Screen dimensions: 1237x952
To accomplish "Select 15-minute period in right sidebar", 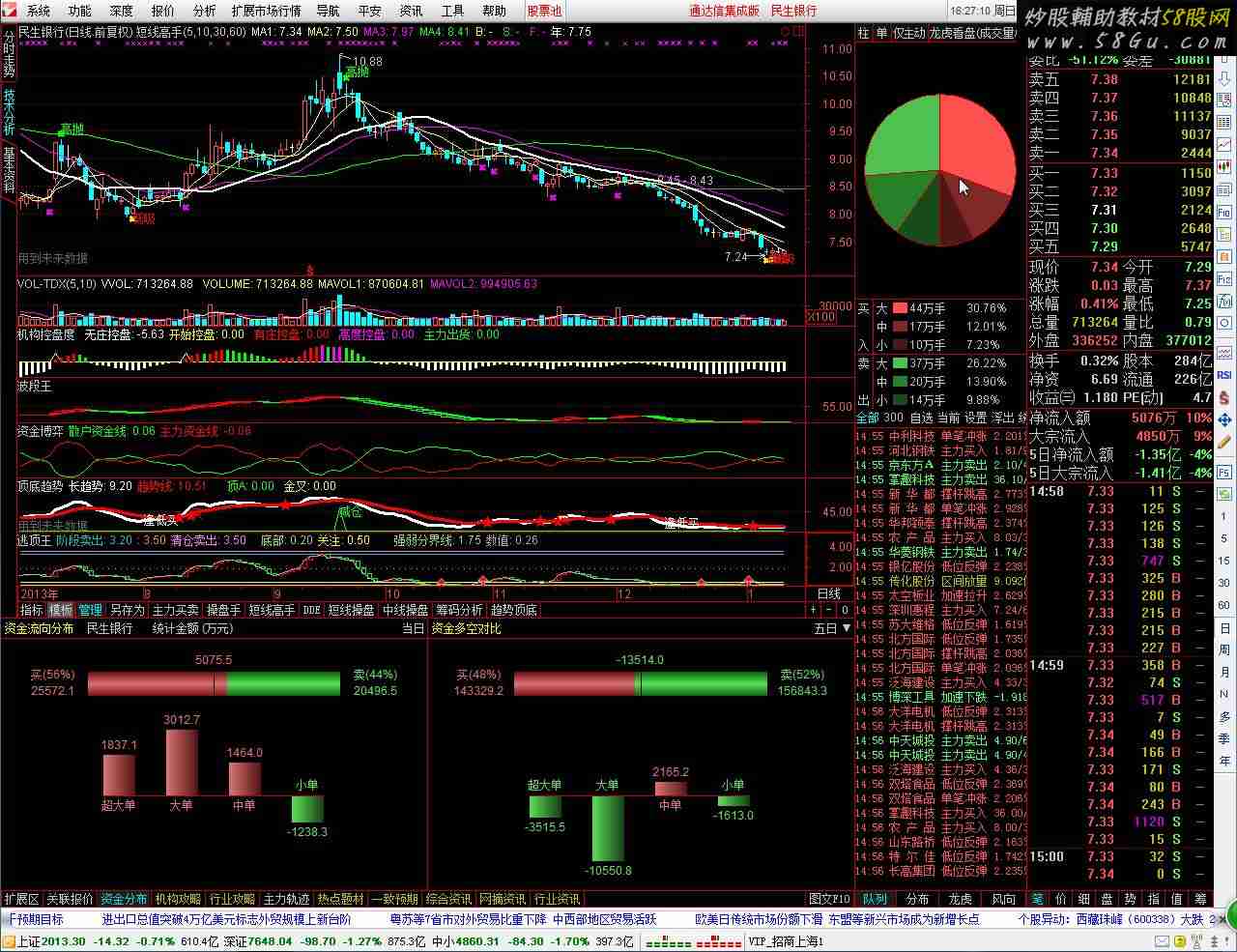I will pos(1223,561).
